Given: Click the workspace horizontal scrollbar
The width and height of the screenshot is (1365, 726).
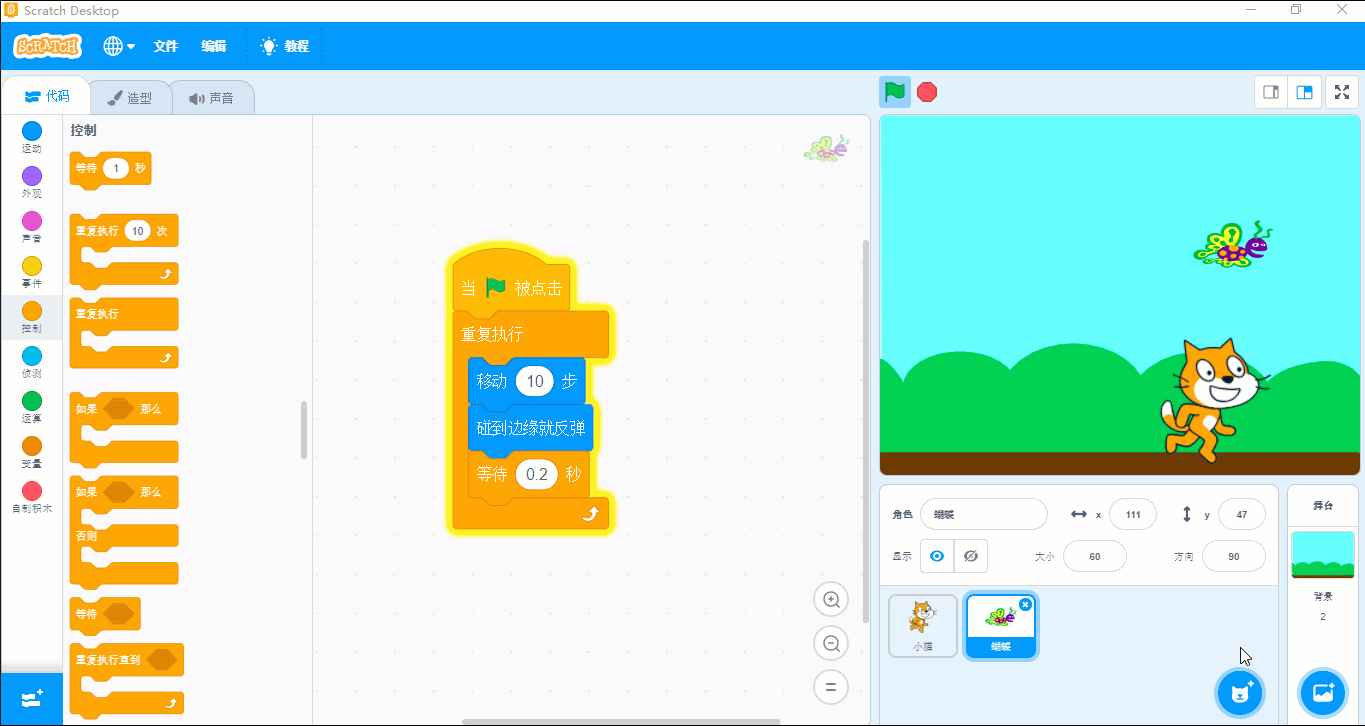Looking at the screenshot, I should point(621,721).
